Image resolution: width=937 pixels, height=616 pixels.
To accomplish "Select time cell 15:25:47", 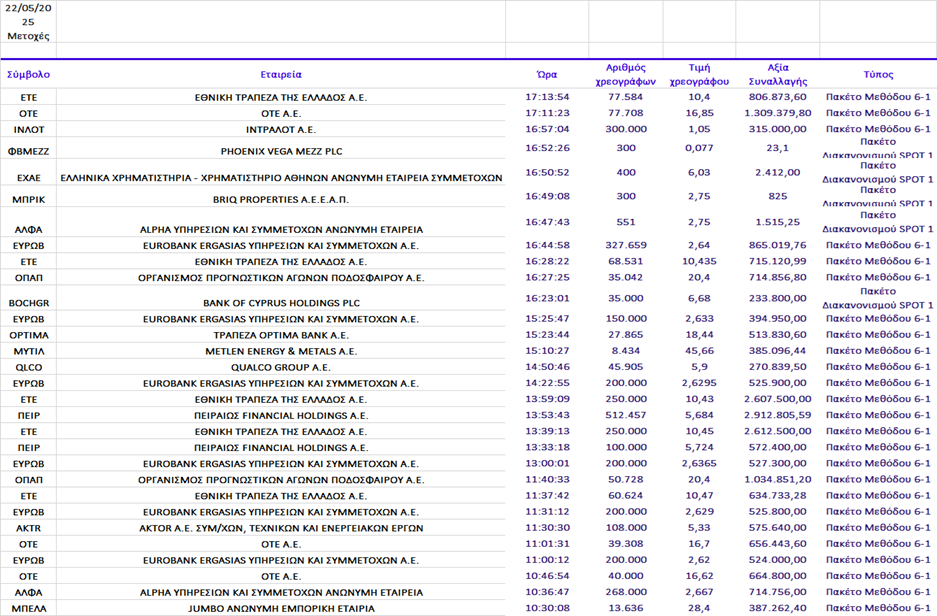I will 547,318.
